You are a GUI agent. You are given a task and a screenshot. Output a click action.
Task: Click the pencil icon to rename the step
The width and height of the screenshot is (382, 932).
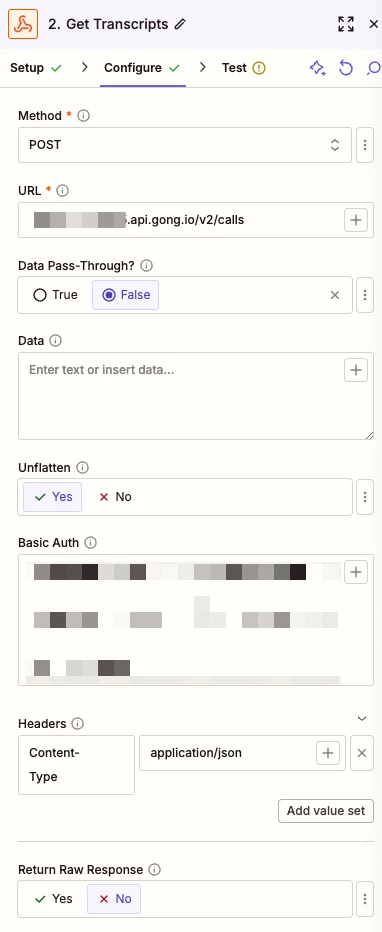pos(180,24)
